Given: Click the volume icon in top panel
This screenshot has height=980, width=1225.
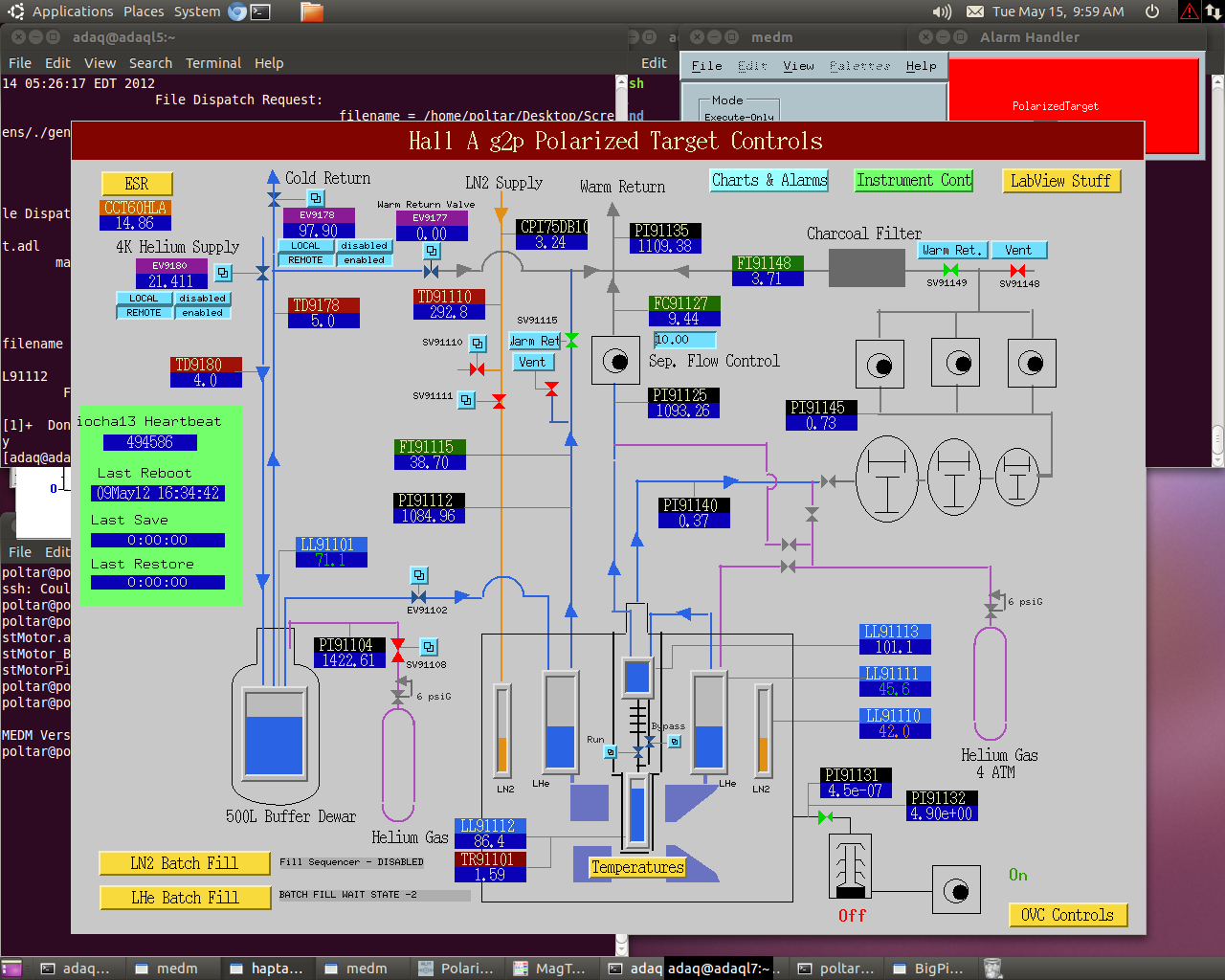Looking at the screenshot, I should coord(942,11).
